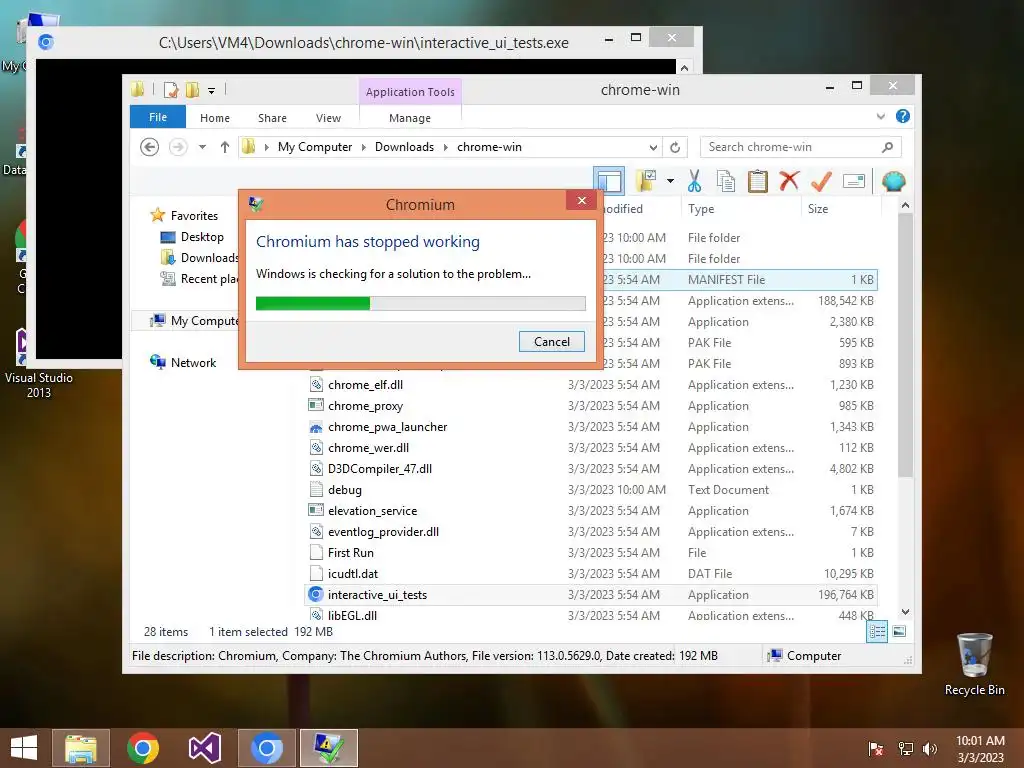This screenshot has width=1024, height=768.
Task: Click the folder options toolbar icon
Action: click(647, 181)
